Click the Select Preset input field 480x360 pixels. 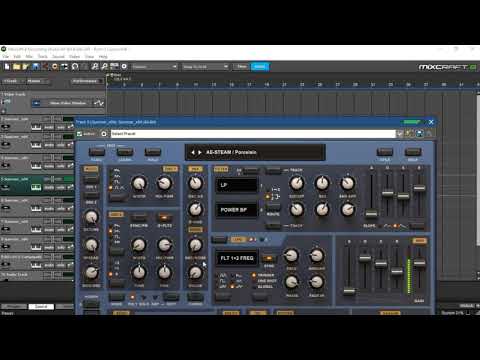pos(253,134)
